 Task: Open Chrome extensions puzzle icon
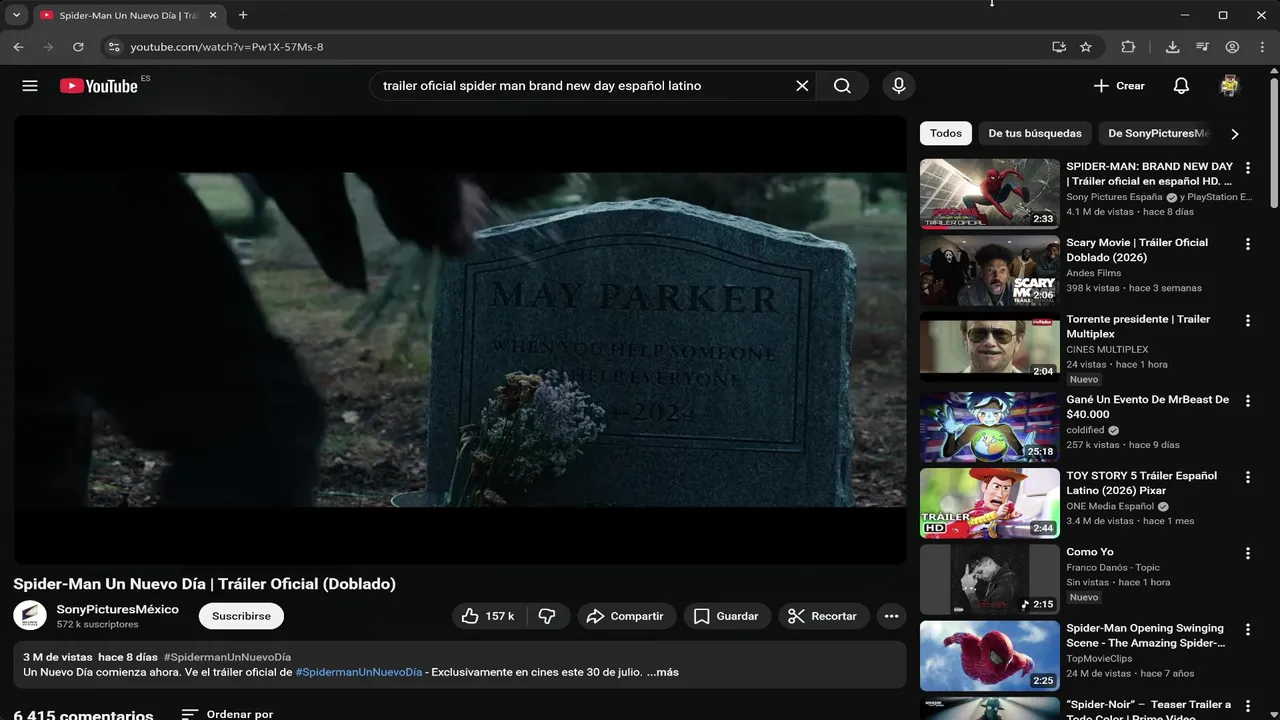pos(1128,47)
